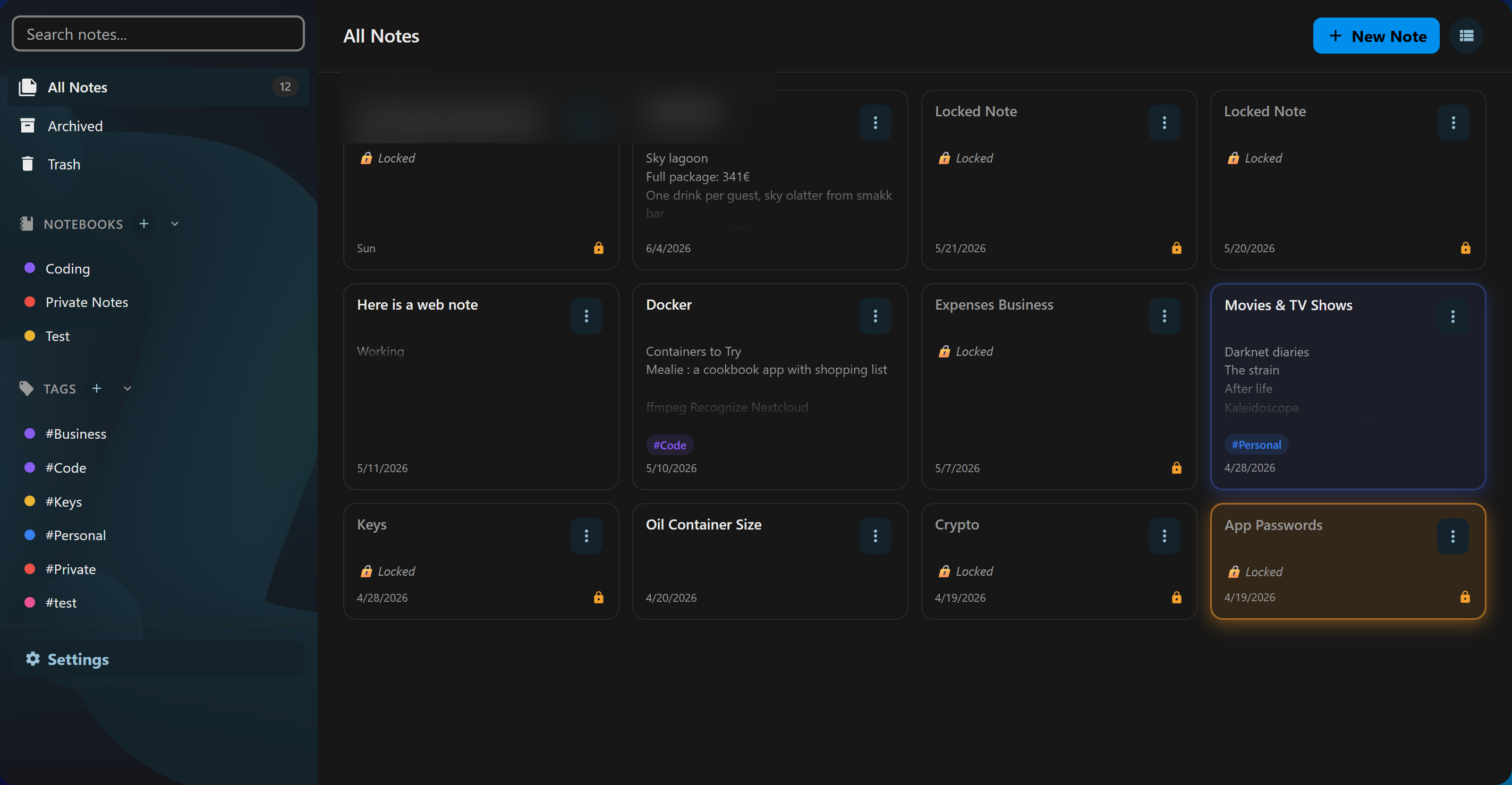Filter by #Private tag
This screenshot has width=1512, height=785.
(x=71, y=569)
